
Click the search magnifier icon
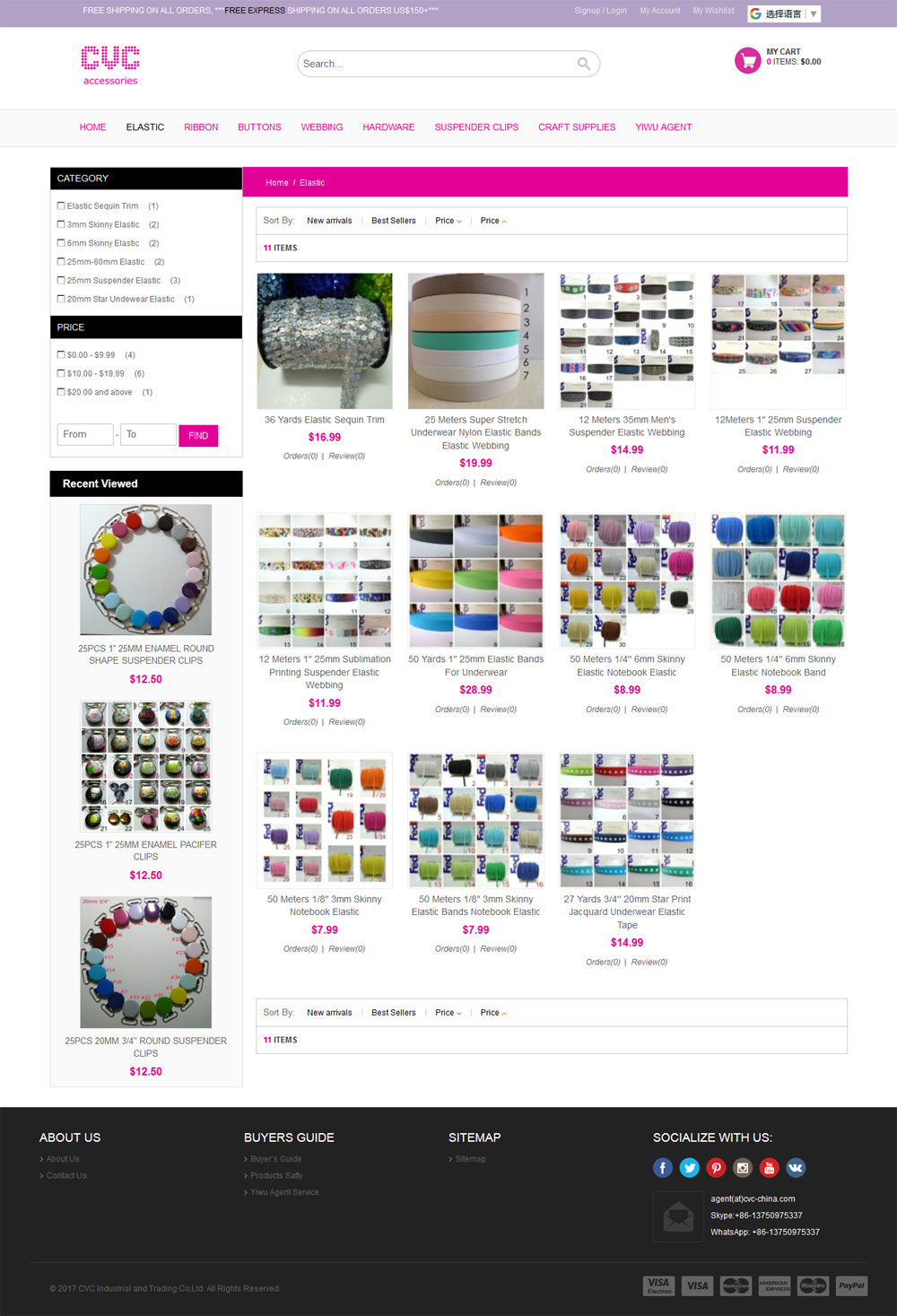(x=584, y=64)
